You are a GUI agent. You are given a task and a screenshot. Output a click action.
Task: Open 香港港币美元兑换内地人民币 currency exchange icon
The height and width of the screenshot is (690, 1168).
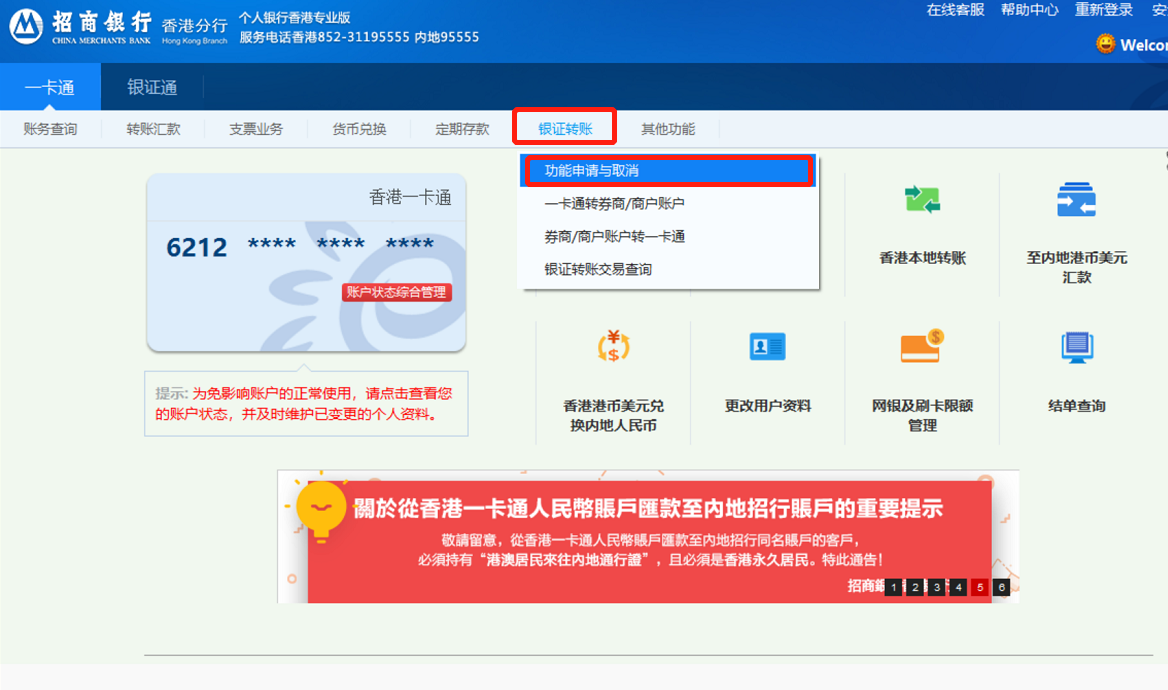click(613, 346)
